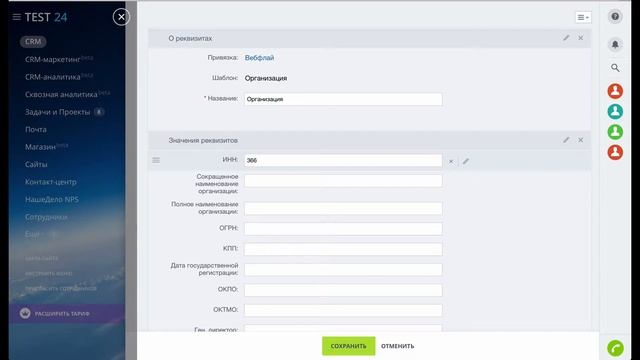
Task: Click the TEST 24 portal title
Action: (x=46, y=17)
